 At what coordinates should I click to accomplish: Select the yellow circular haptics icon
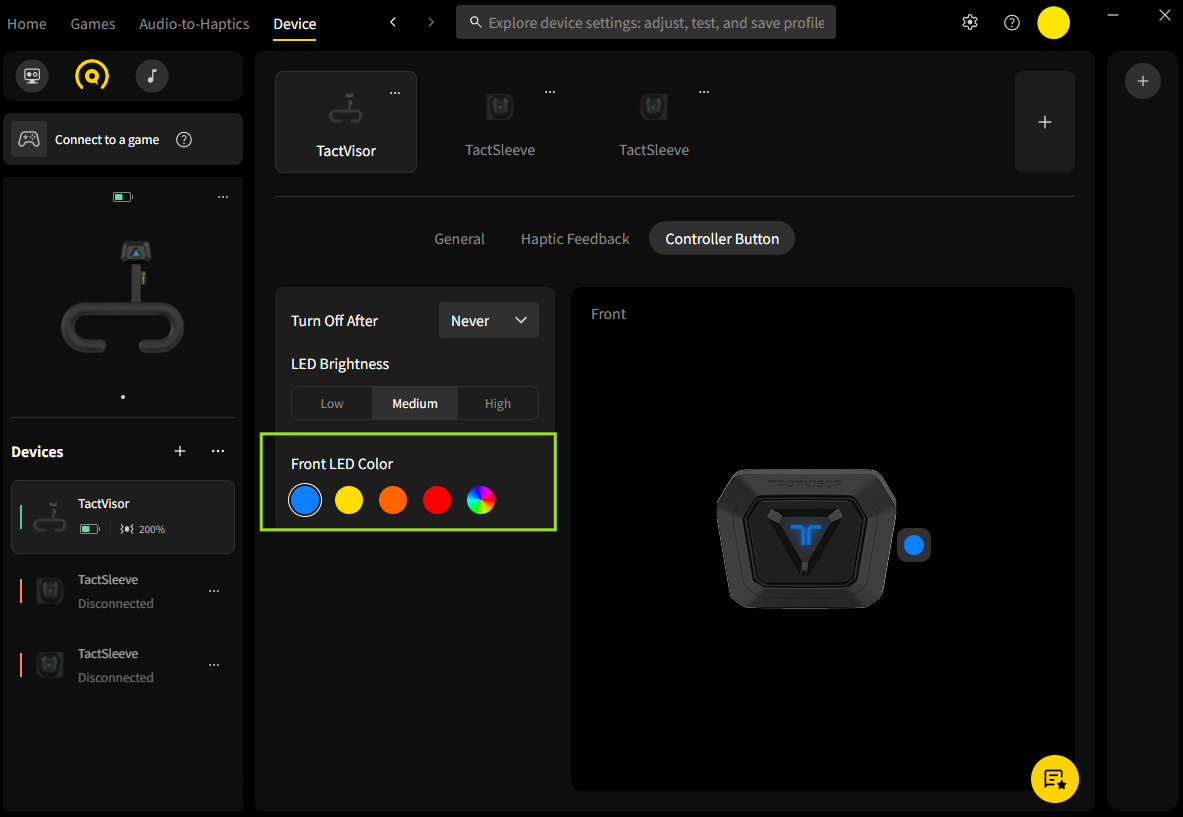(x=92, y=75)
